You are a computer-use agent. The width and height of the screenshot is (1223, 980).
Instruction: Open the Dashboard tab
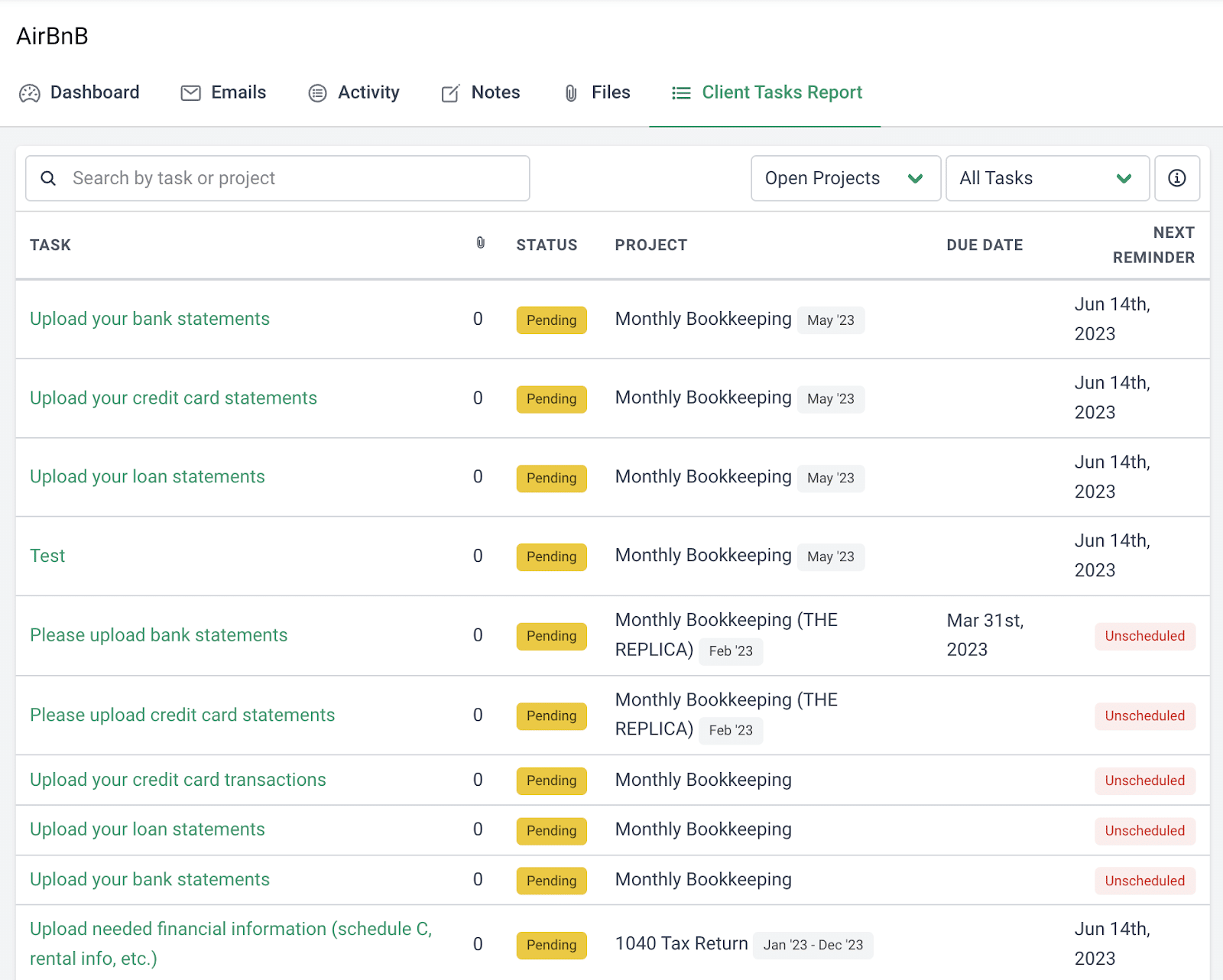tap(79, 92)
